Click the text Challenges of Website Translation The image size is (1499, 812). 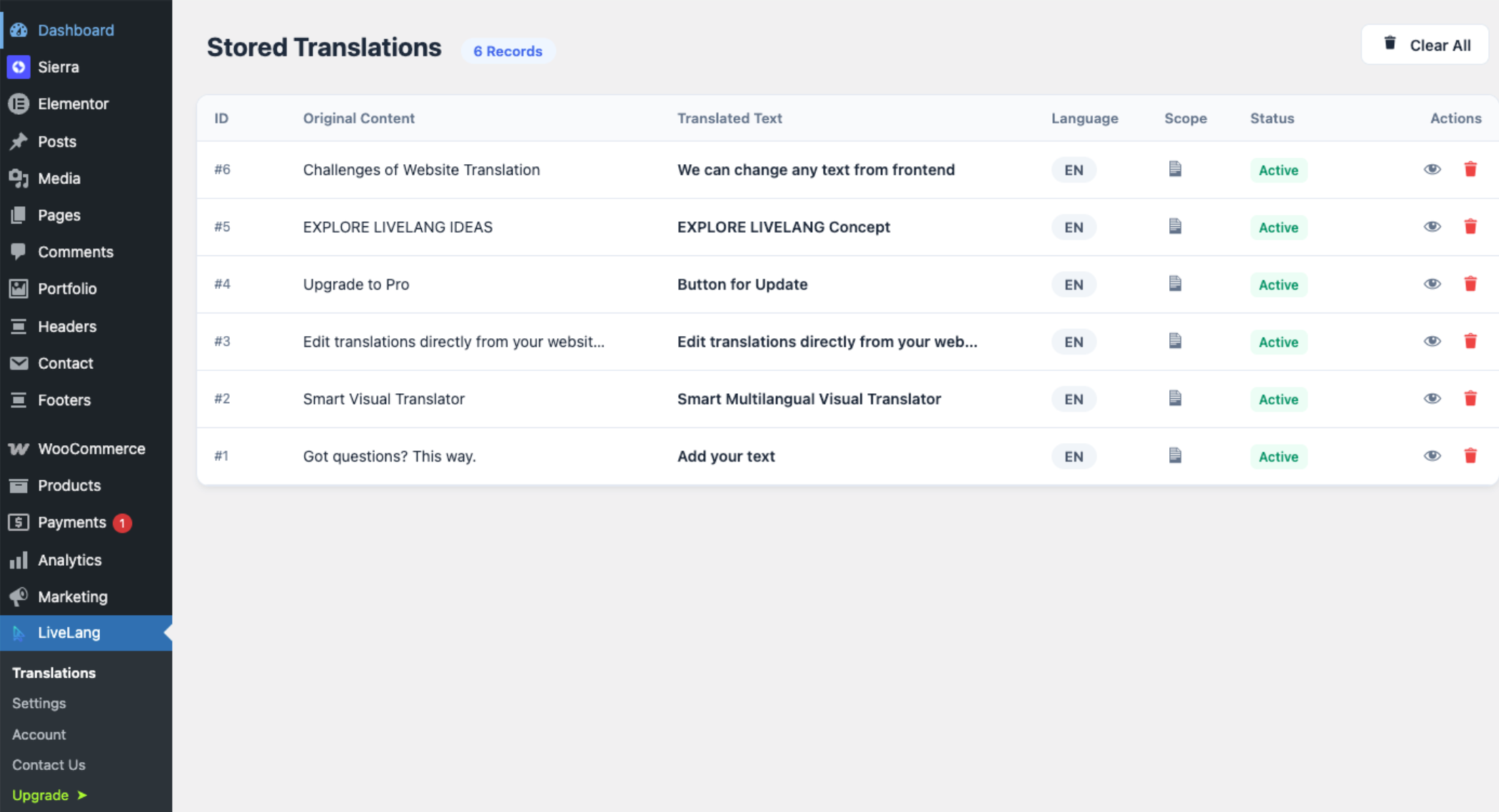(421, 170)
